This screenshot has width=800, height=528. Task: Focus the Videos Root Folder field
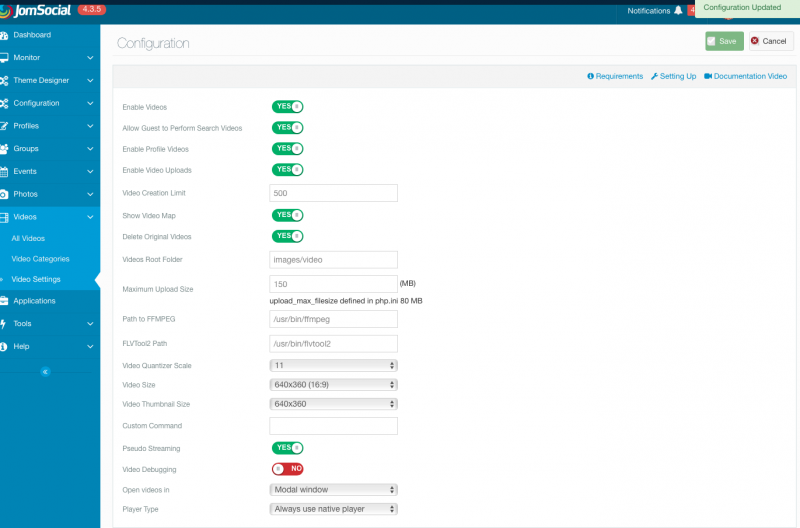click(x=333, y=260)
